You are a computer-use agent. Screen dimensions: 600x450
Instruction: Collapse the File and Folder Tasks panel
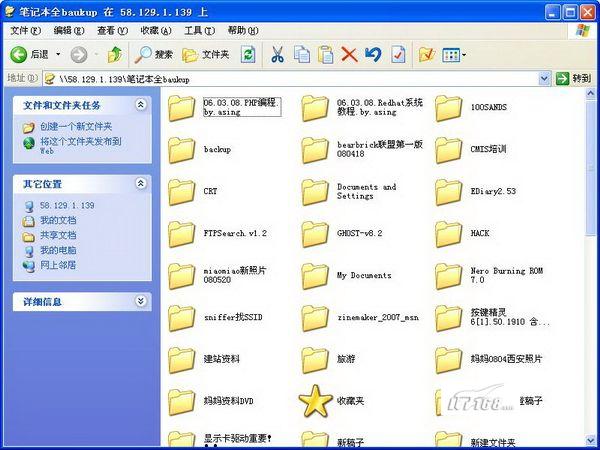coord(140,104)
